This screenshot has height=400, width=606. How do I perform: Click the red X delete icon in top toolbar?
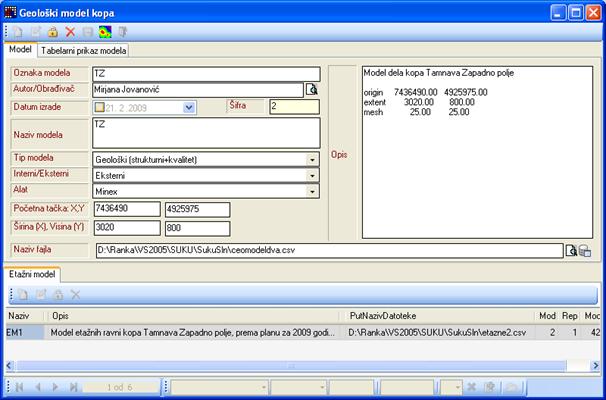[70, 32]
